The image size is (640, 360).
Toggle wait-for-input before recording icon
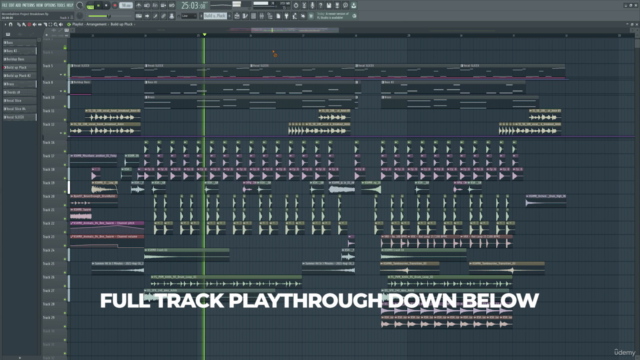point(147,5)
